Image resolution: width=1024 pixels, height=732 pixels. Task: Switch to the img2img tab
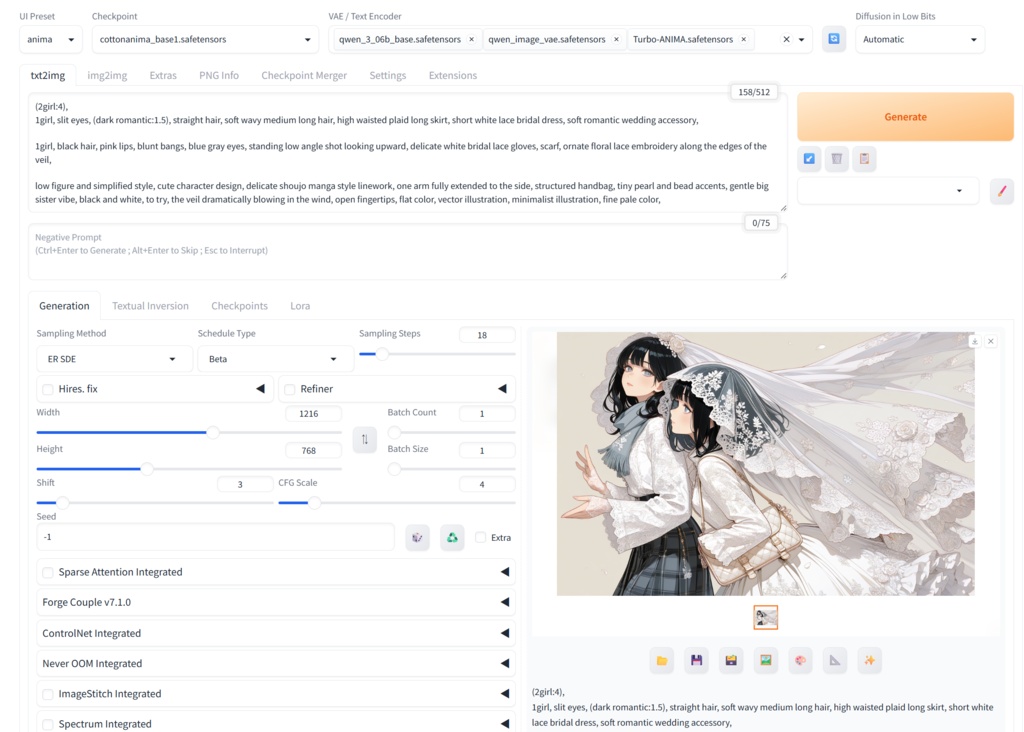107,75
